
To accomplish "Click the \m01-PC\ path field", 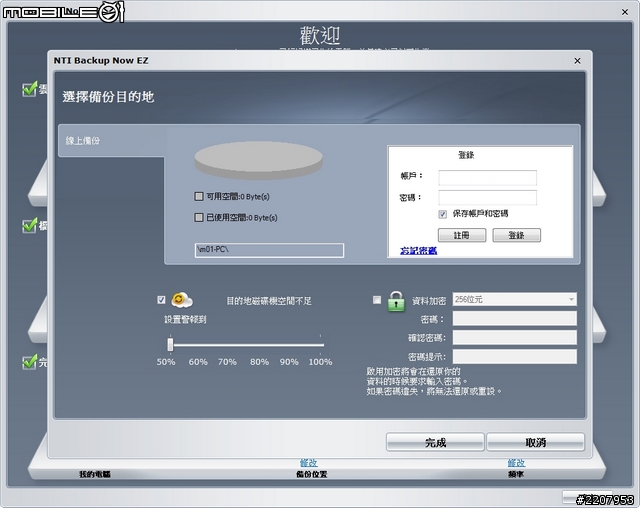I will 269,250.
